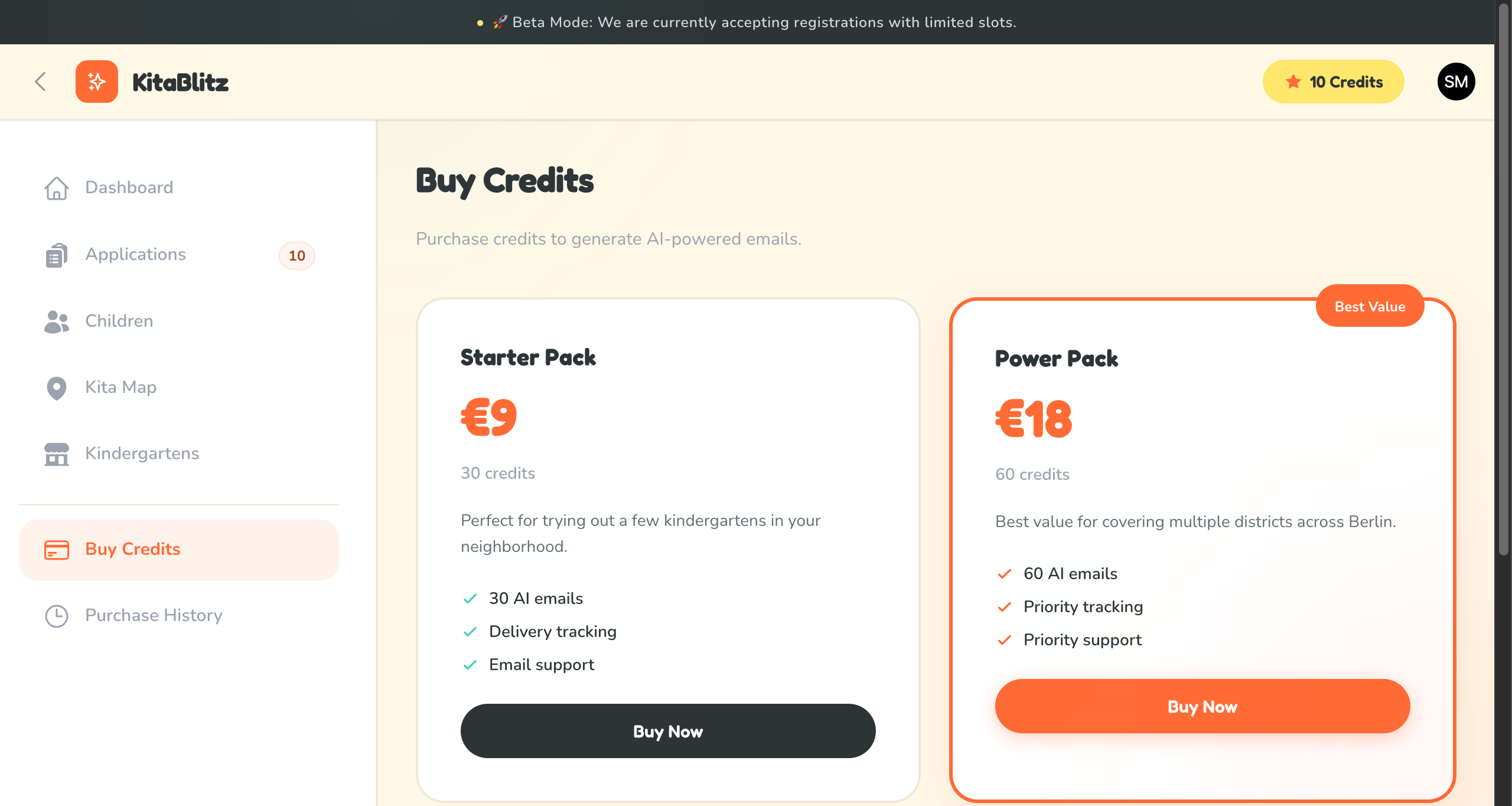
Task: Open Purchase History in sidebar
Action: [x=154, y=615]
